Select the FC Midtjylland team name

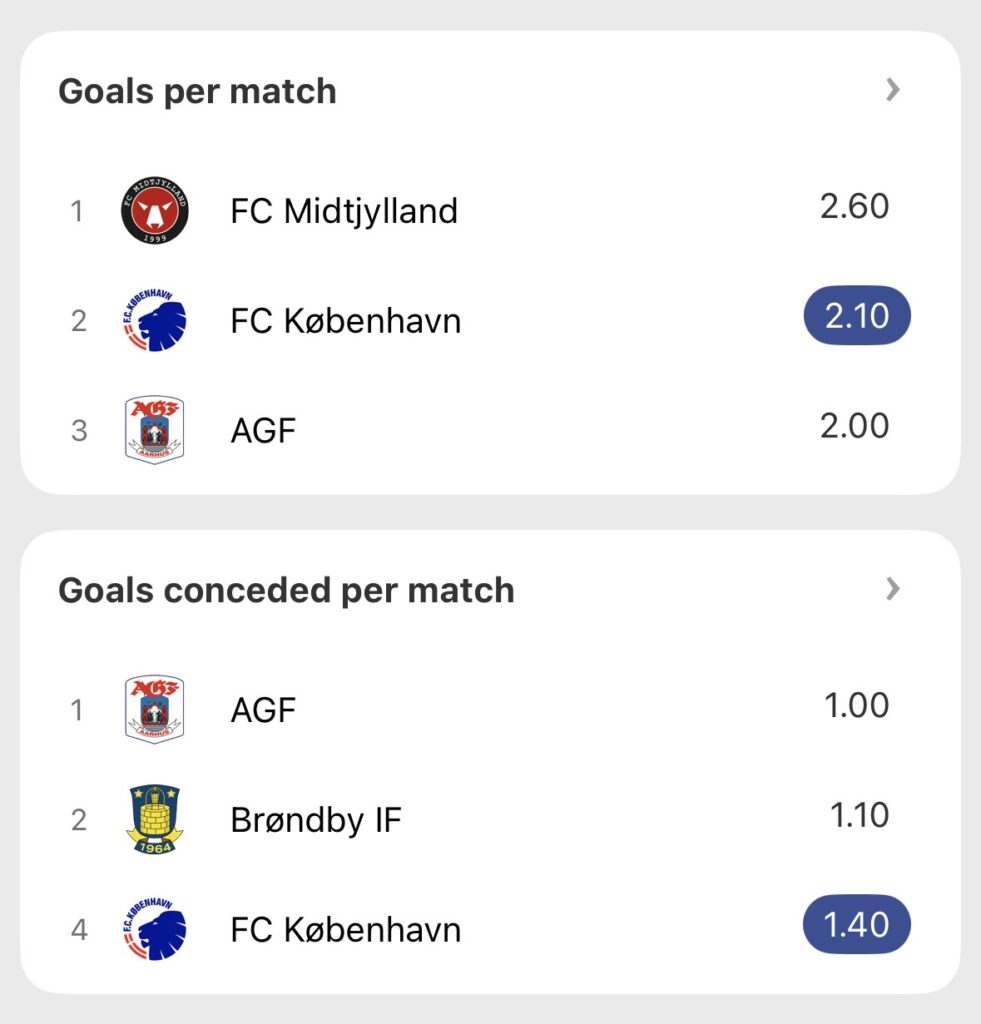click(344, 211)
